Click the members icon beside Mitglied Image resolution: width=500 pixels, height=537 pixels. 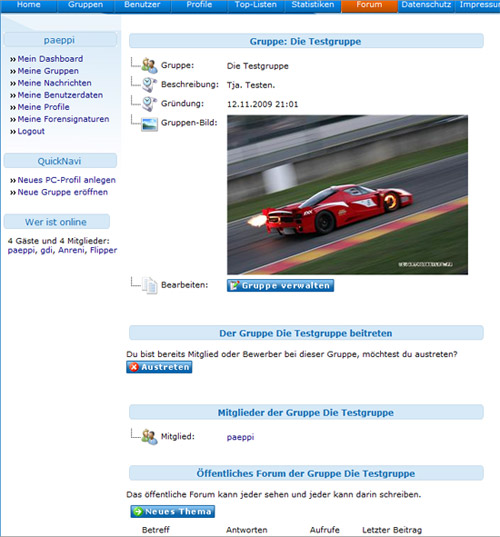tap(150, 437)
